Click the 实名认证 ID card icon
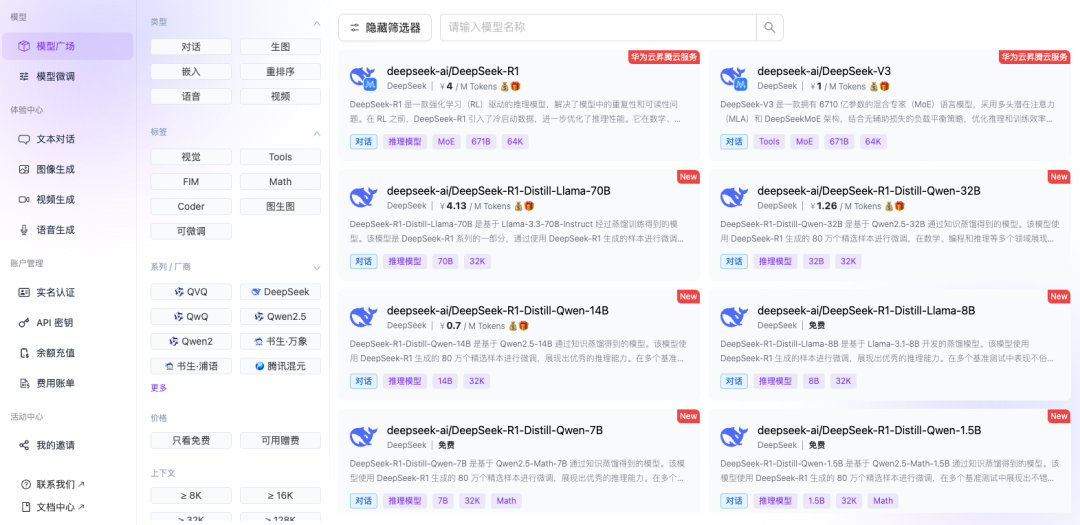Viewport: 1080px width, 525px height. (24, 292)
